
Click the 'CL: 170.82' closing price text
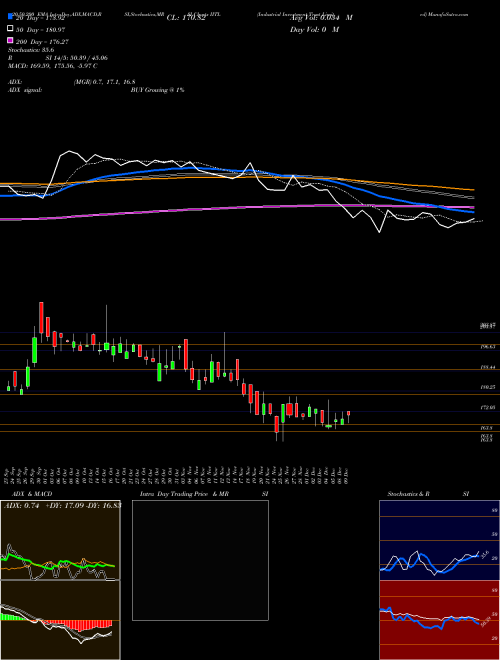click(x=186, y=18)
